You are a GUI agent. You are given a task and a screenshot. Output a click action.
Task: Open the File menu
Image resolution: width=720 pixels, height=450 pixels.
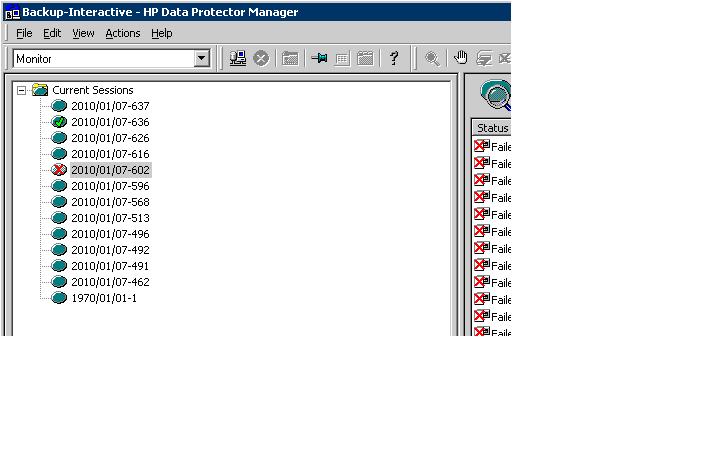tap(24, 33)
